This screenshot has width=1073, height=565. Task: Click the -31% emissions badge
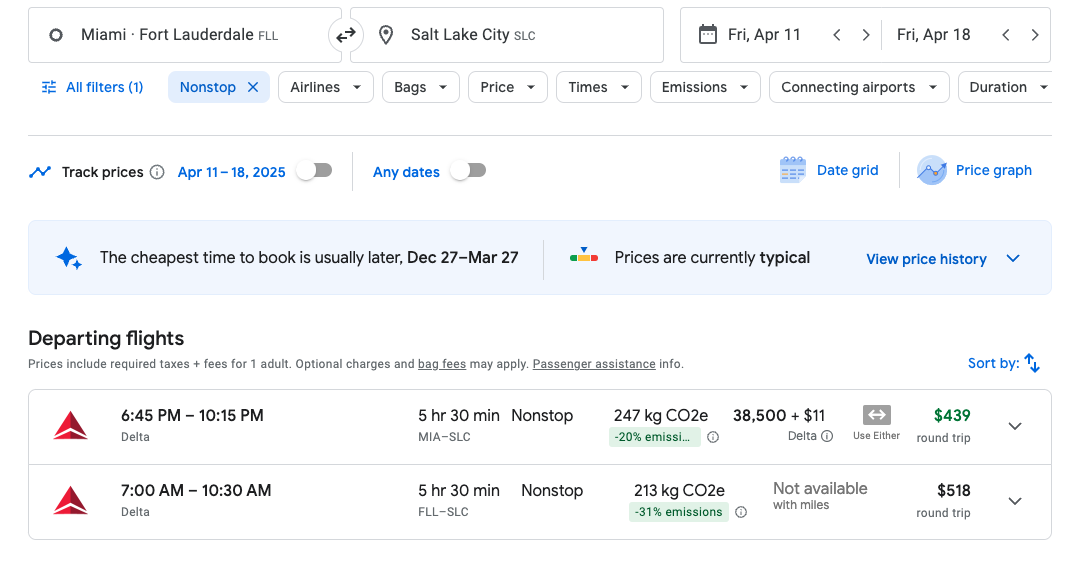pyautogui.click(x=678, y=512)
